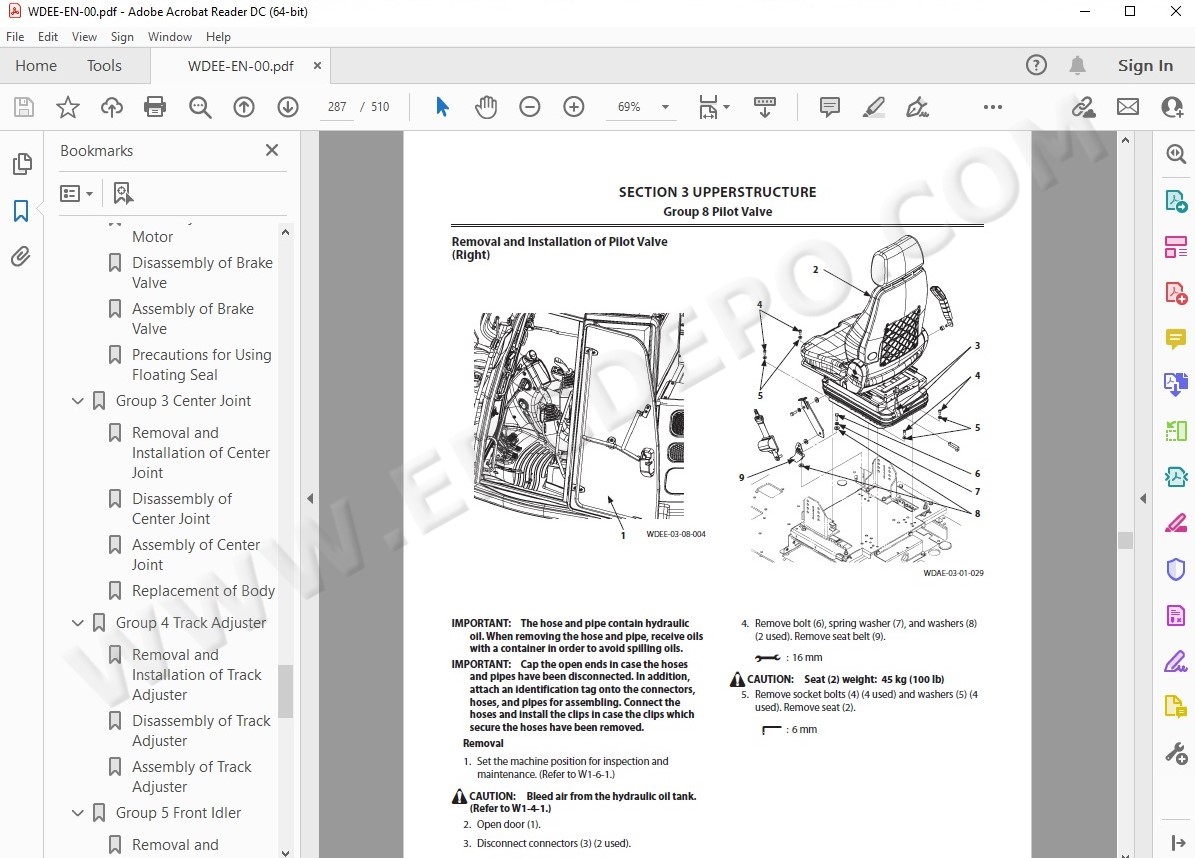Add a sticky note comment
Viewport: 1195px width, 858px height.
point(830,107)
